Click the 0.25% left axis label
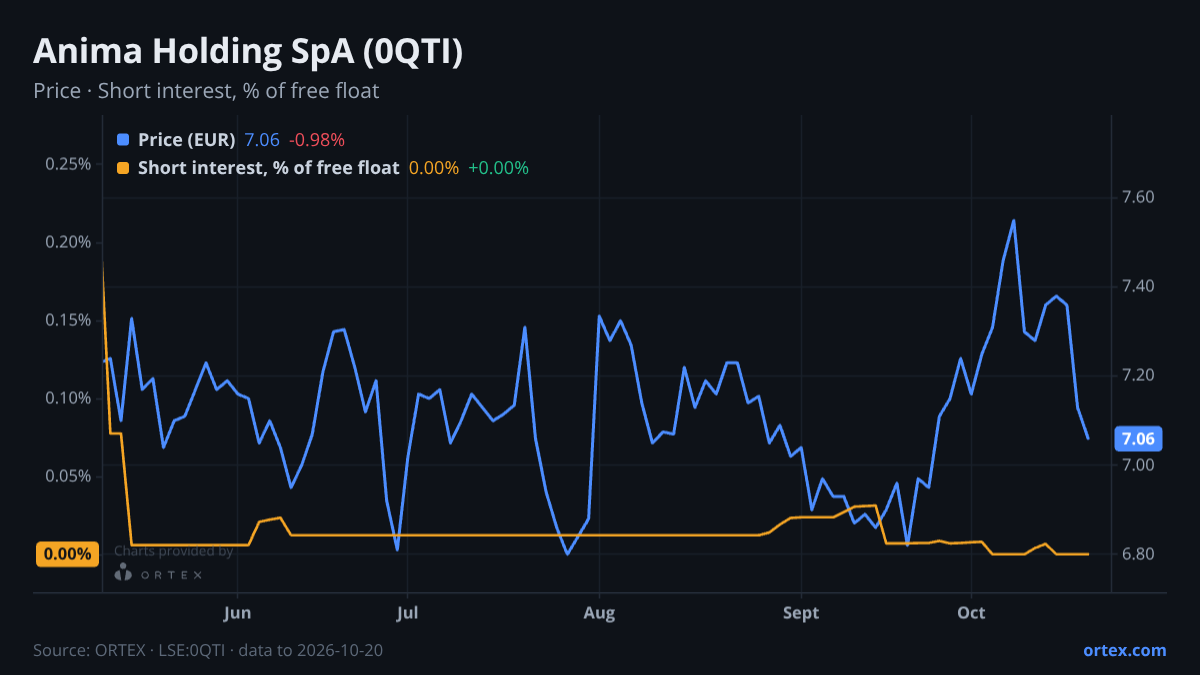1200x675 pixels. tap(68, 164)
